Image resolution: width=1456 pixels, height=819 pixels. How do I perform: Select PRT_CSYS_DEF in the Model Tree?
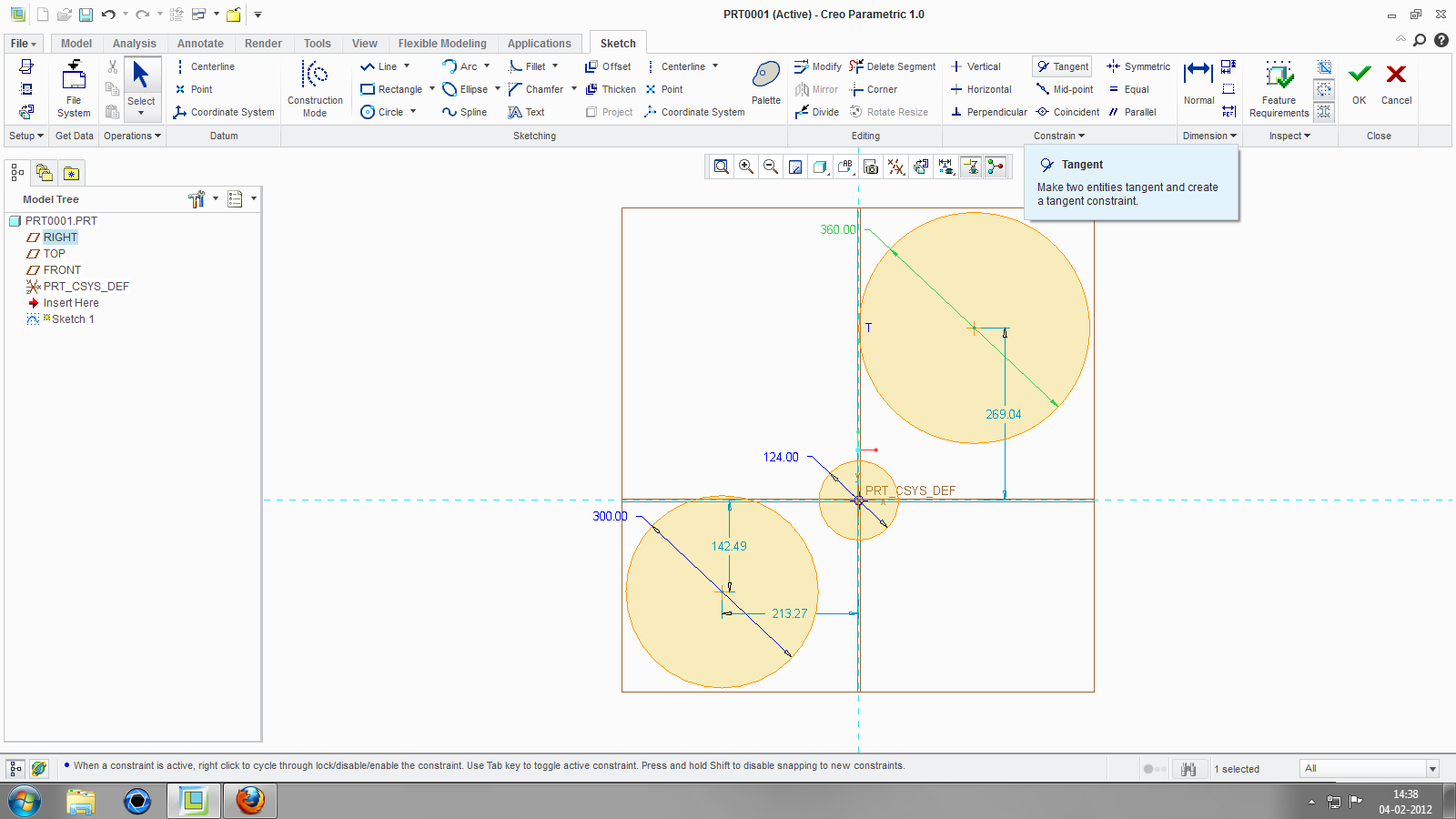pyautogui.click(x=86, y=287)
